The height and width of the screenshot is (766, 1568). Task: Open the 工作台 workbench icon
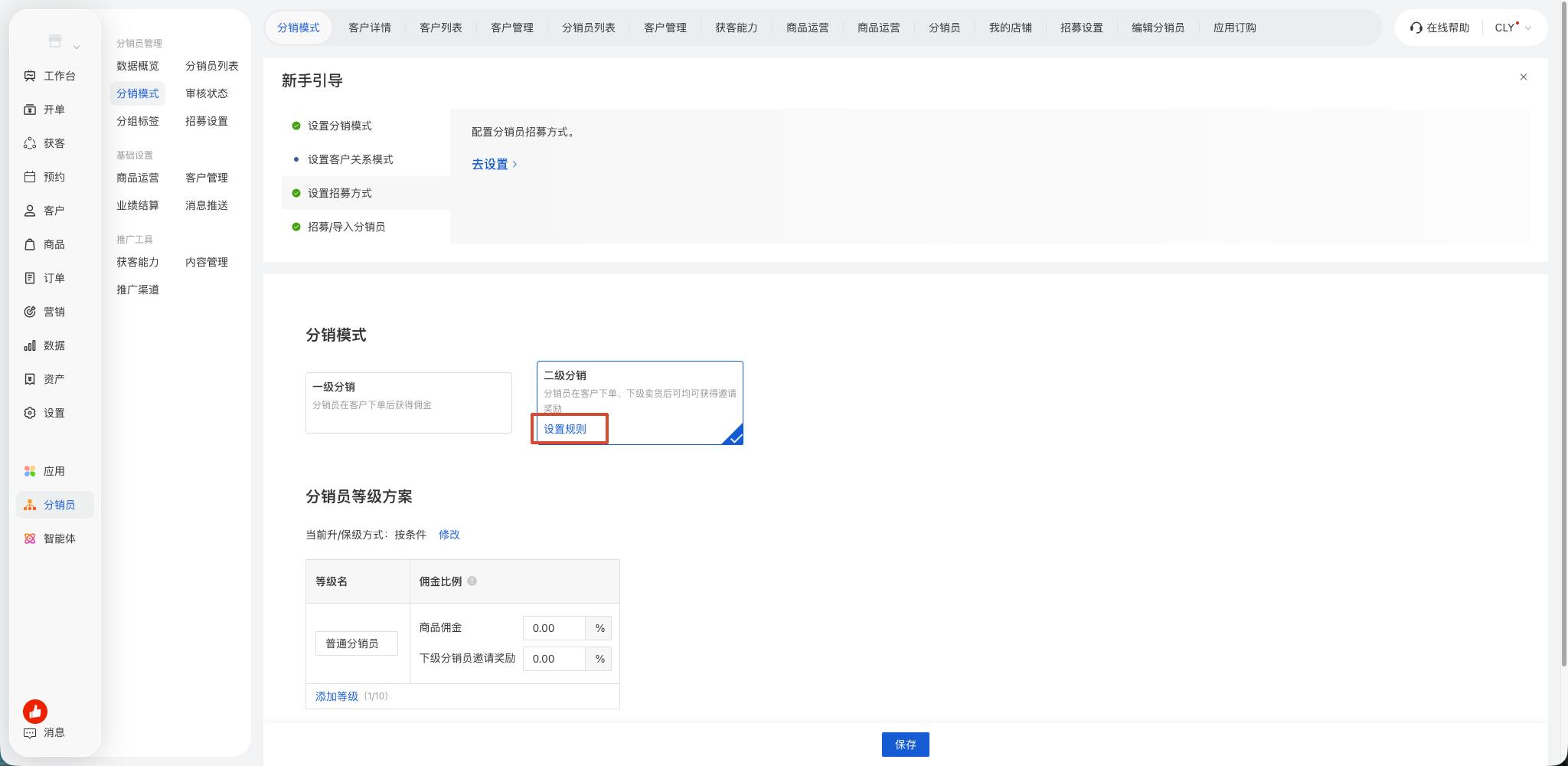[x=30, y=76]
